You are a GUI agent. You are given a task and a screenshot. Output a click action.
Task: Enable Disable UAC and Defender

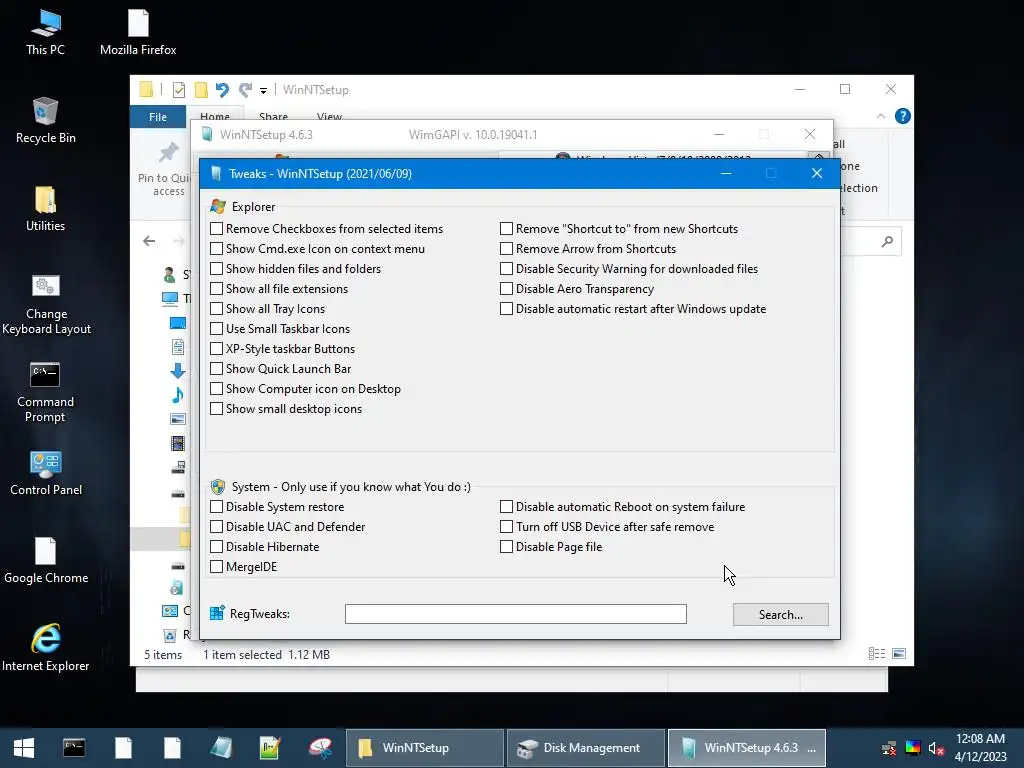(216, 527)
